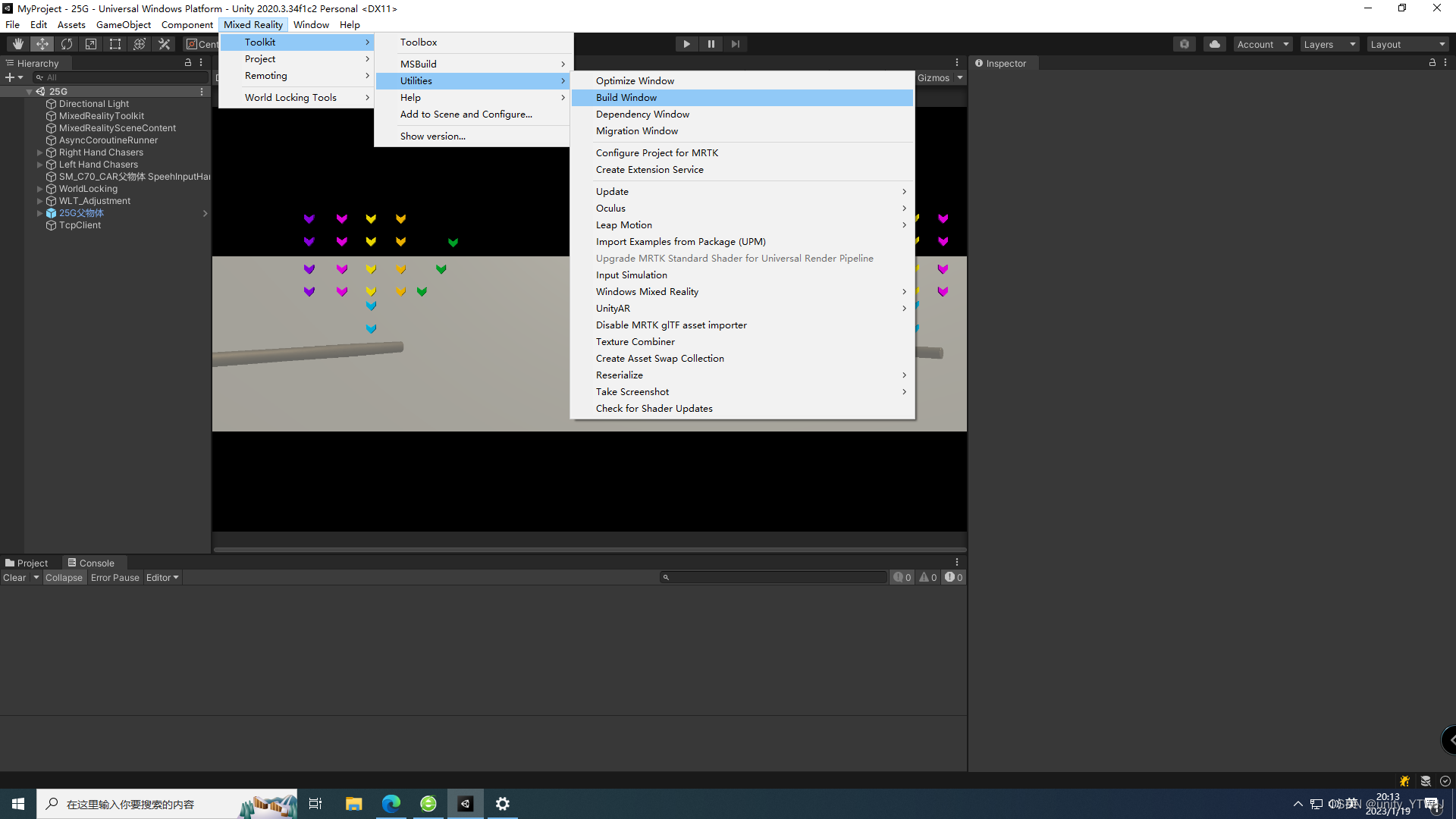Open Take Screenshot submenu
Viewport: 1456px width, 819px height.
[x=742, y=392]
